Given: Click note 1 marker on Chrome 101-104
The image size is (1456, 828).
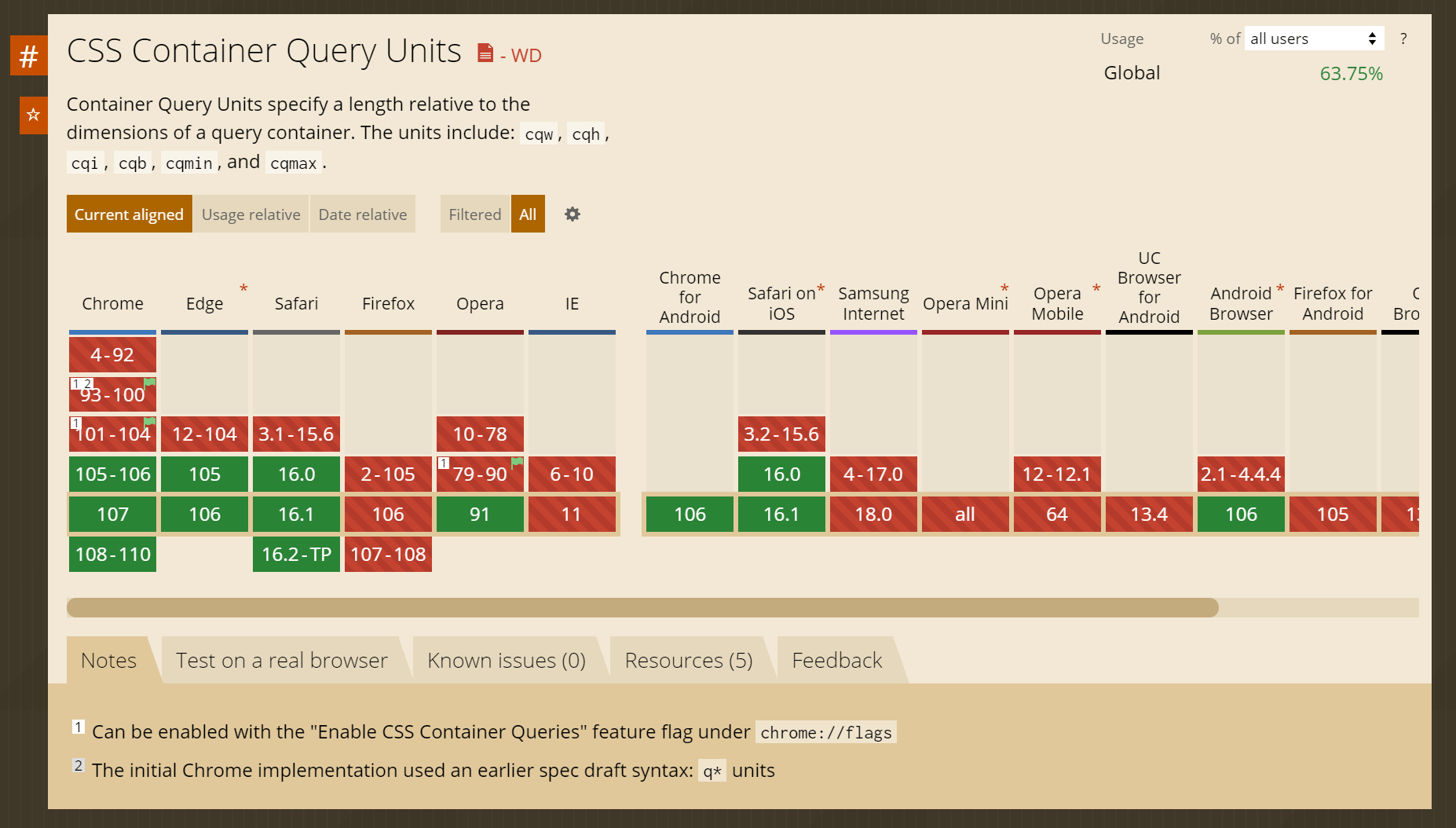Looking at the screenshot, I should [76, 423].
